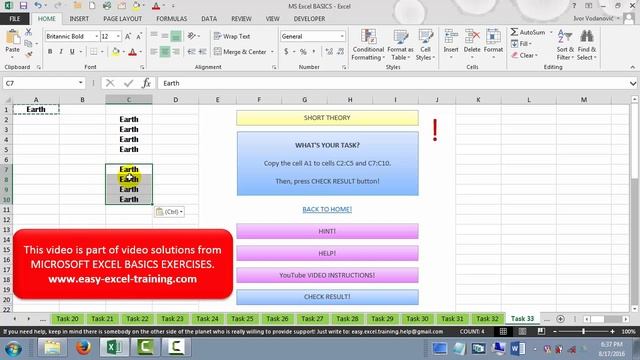Viewport: 640px width, 360px height.
Task: Open the Task 32 sheet tab
Action: coord(487,319)
